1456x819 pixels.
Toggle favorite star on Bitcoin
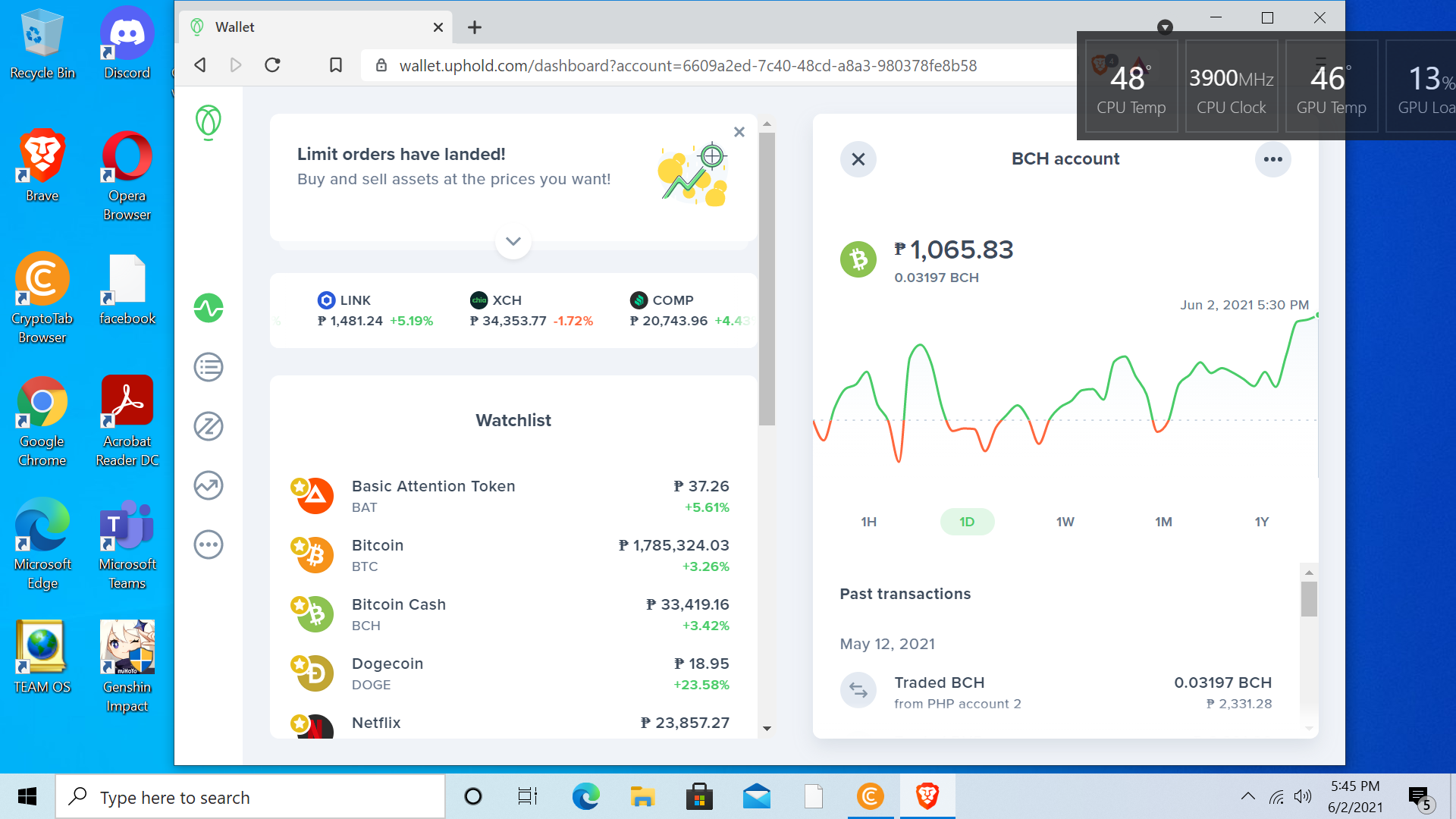(300, 545)
